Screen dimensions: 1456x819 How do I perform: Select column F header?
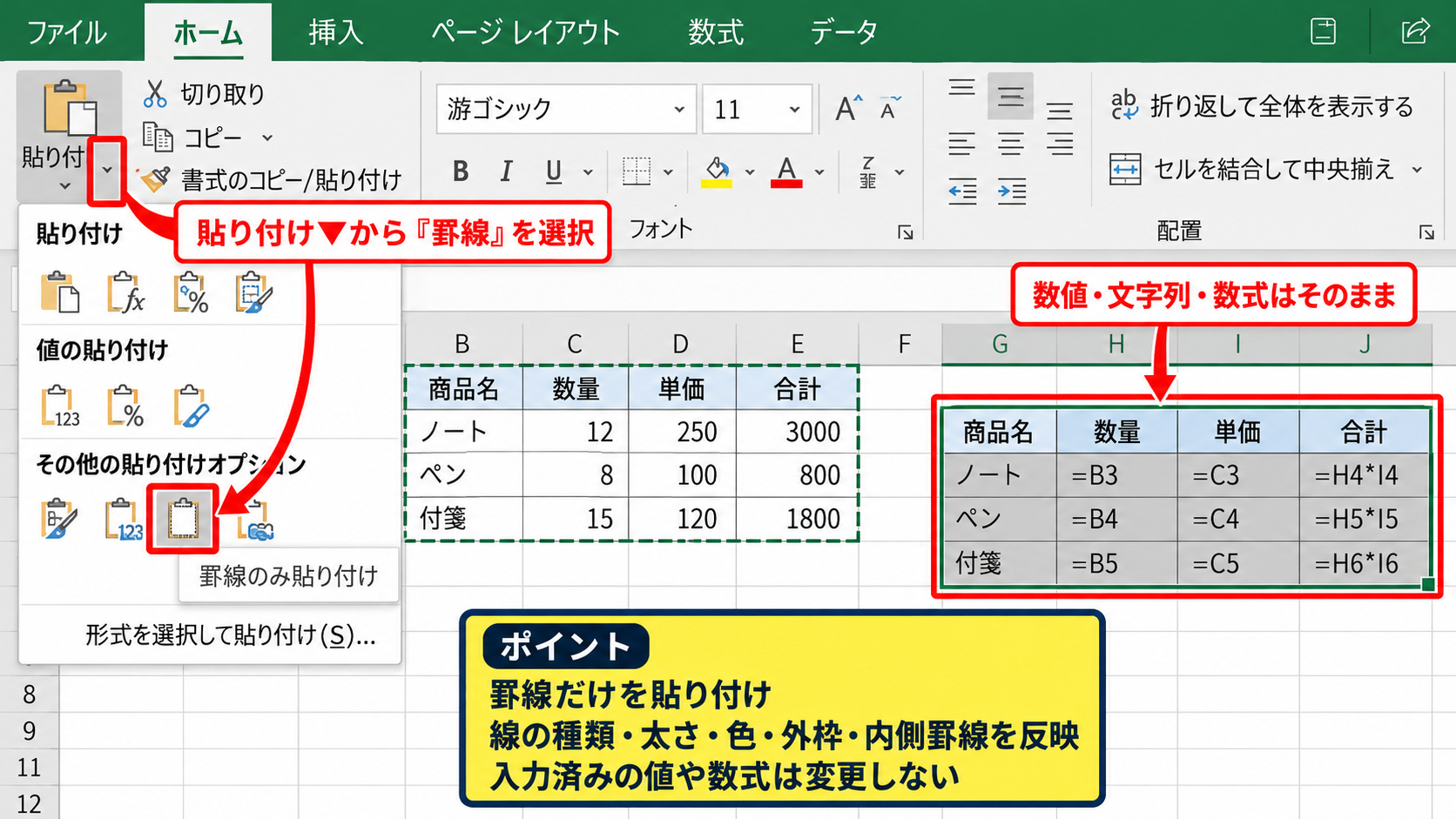(x=904, y=344)
